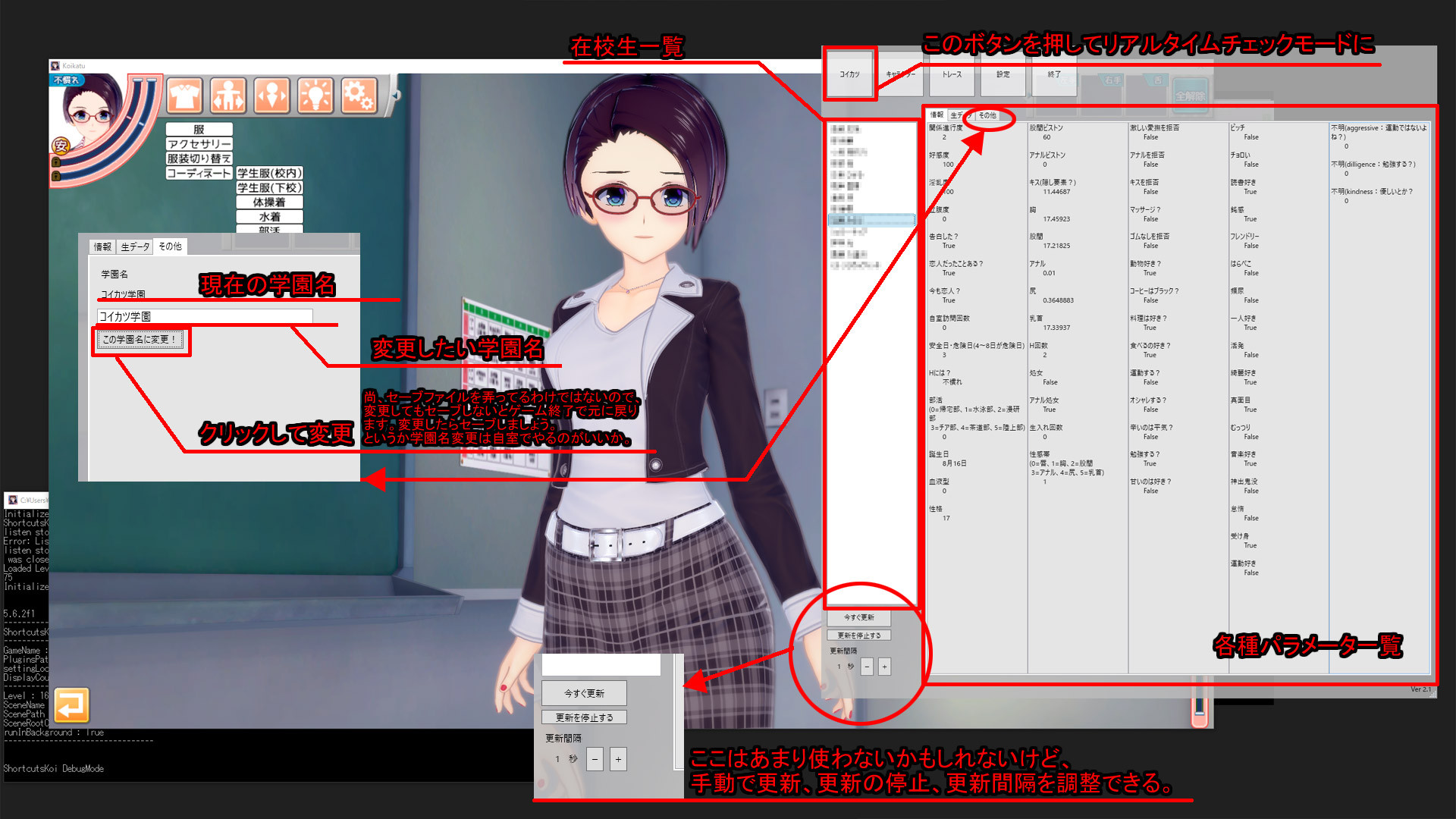Image resolution: width=1456 pixels, height=819 pixels.
Task: Click the character move icon with side arrows
Action: click(x=271, y=96)
